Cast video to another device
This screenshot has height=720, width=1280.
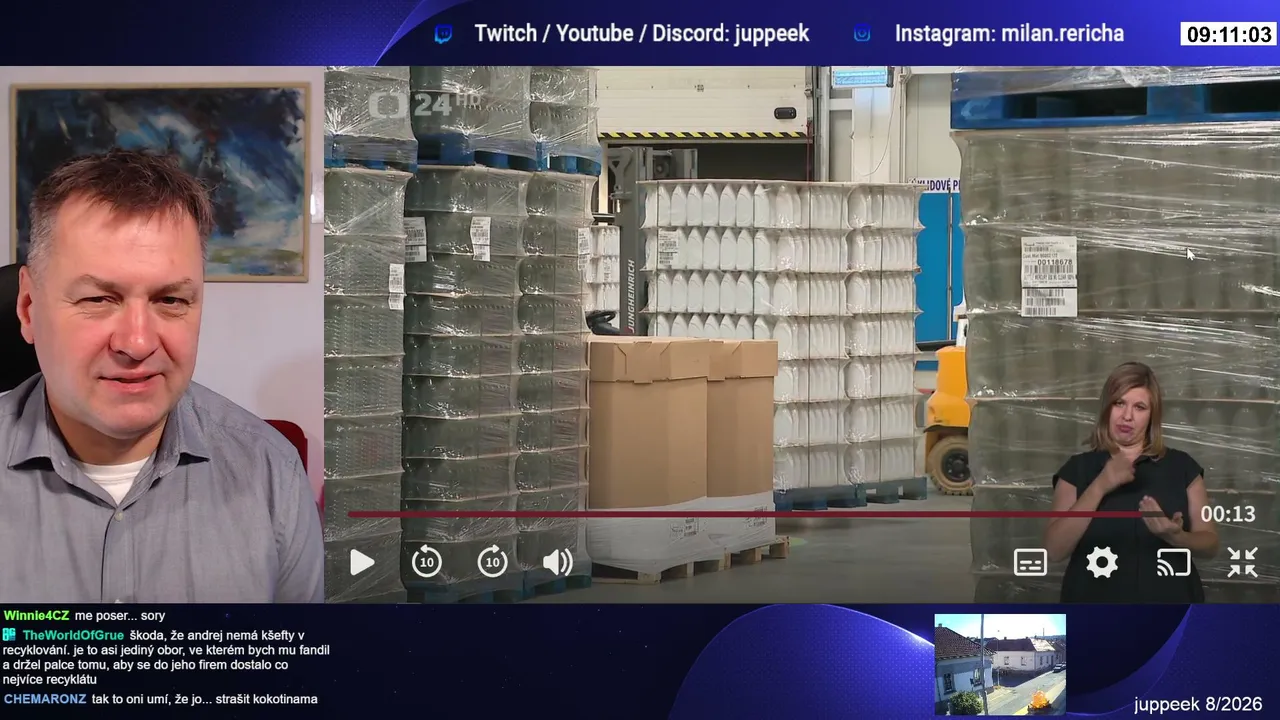pos(1173,562)
